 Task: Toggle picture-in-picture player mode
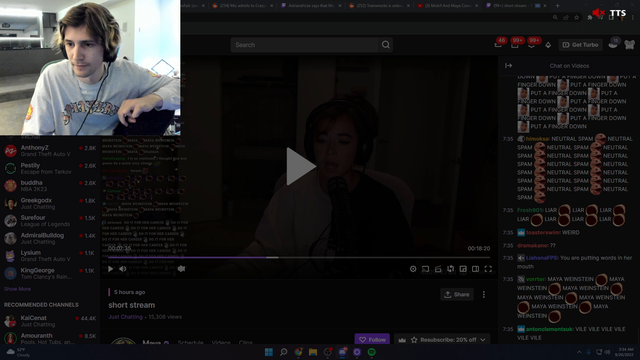(463, 269)
